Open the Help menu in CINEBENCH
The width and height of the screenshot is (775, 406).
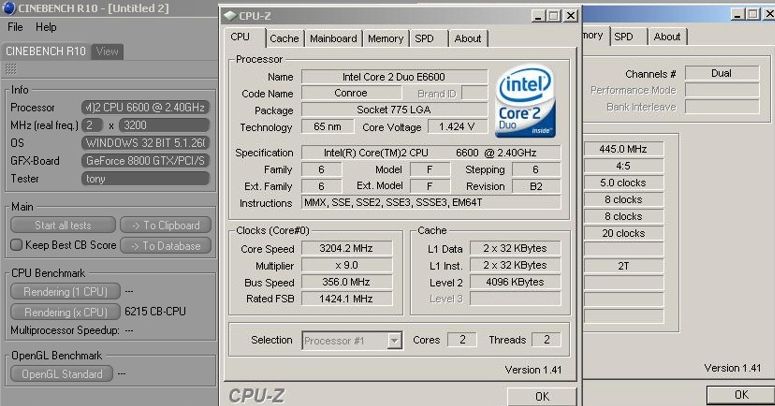click(x=46, y=27)
